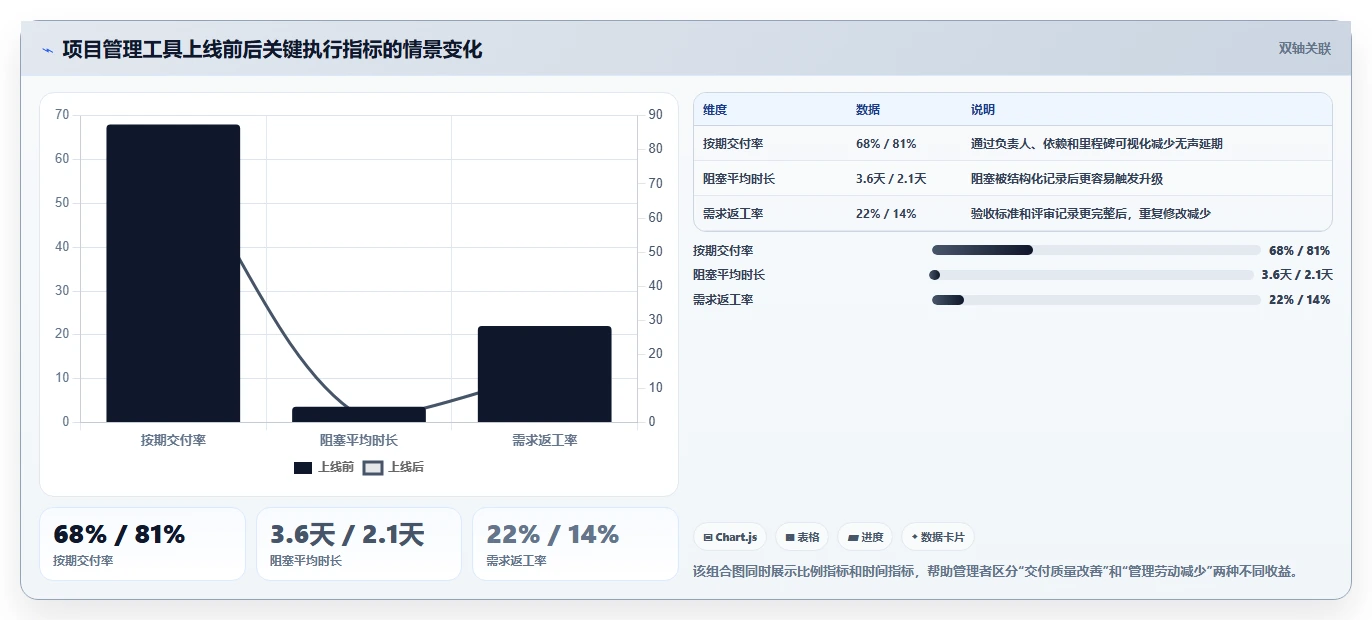
Task: Click the 需求返工率 bar in chart
Action: click(x=544, y=374)
